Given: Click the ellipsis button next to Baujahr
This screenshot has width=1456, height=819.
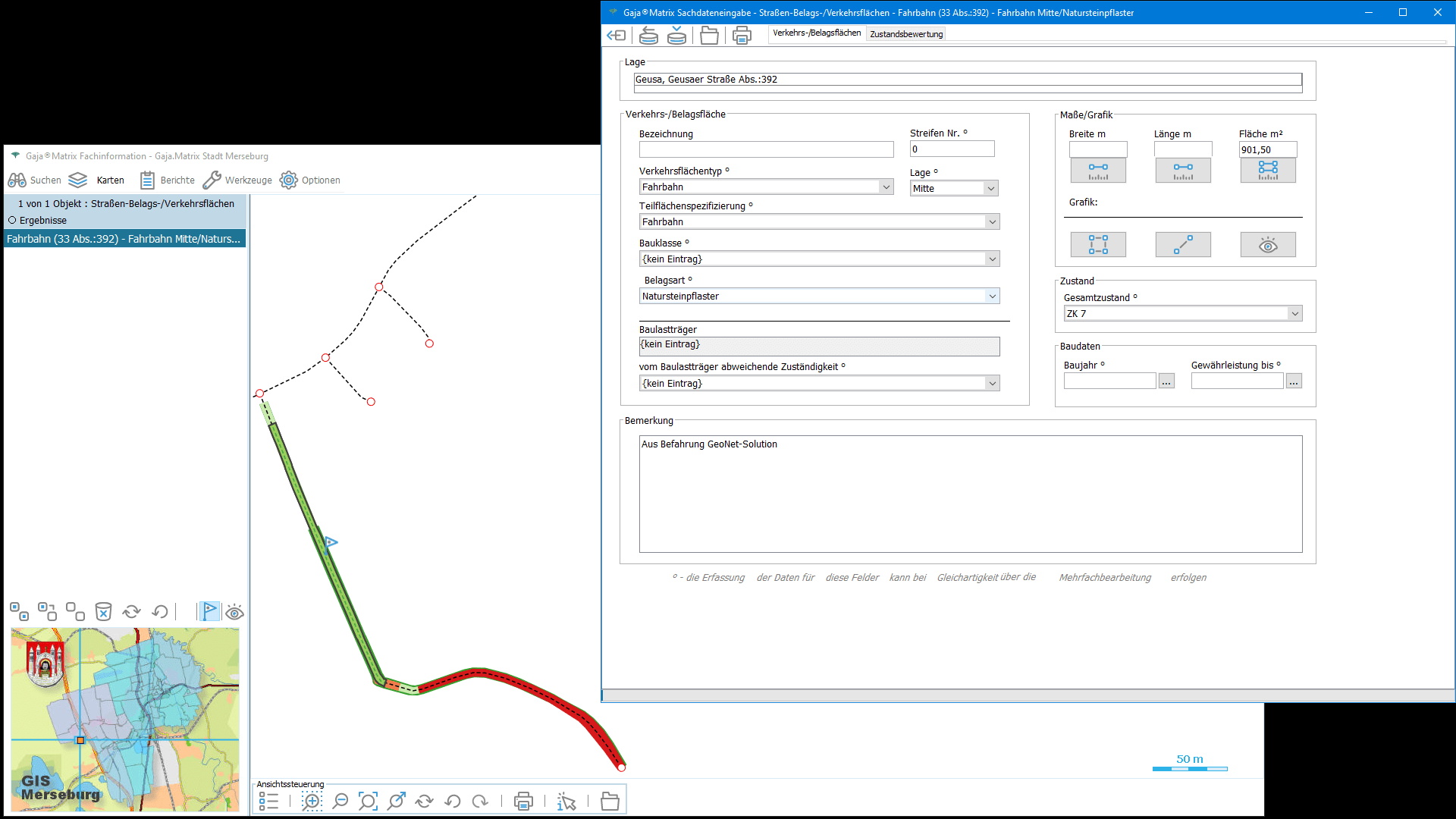Looking at the screenshot, I should click(1166, 381).
